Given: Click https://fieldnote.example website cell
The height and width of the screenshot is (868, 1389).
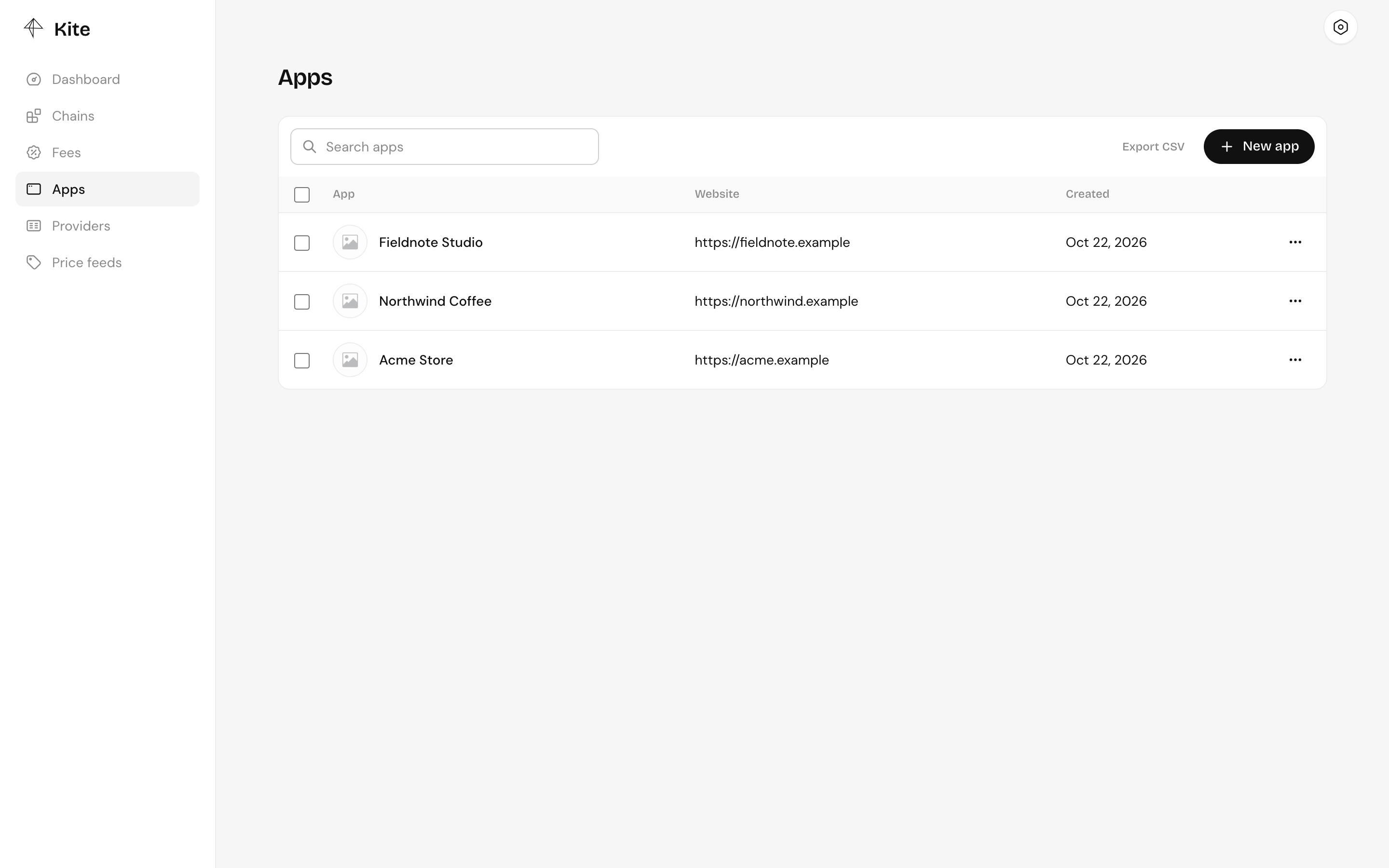Looking at the screenshot, I should [772, 242].
